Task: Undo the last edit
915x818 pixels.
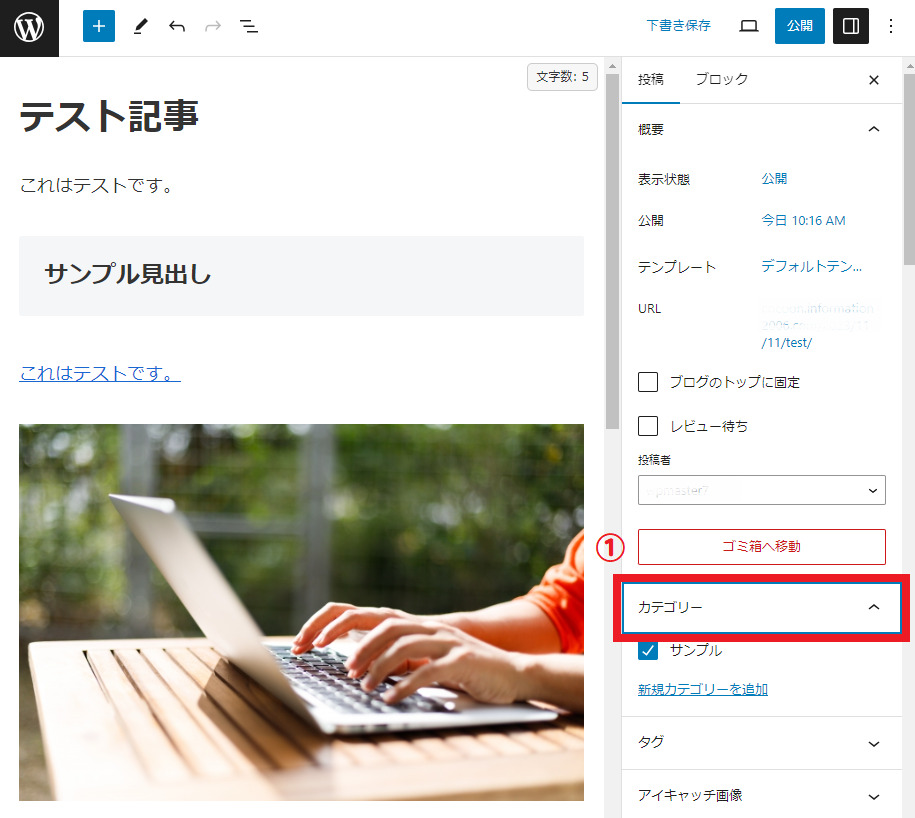Action: pos(177,27)
